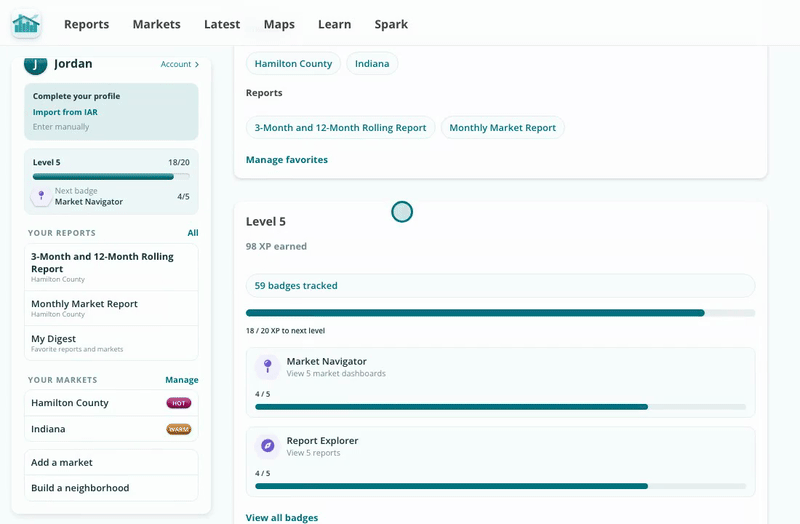
Task: Click the Market Navigator pin icon in sidebar
Action: click(41, 196)
